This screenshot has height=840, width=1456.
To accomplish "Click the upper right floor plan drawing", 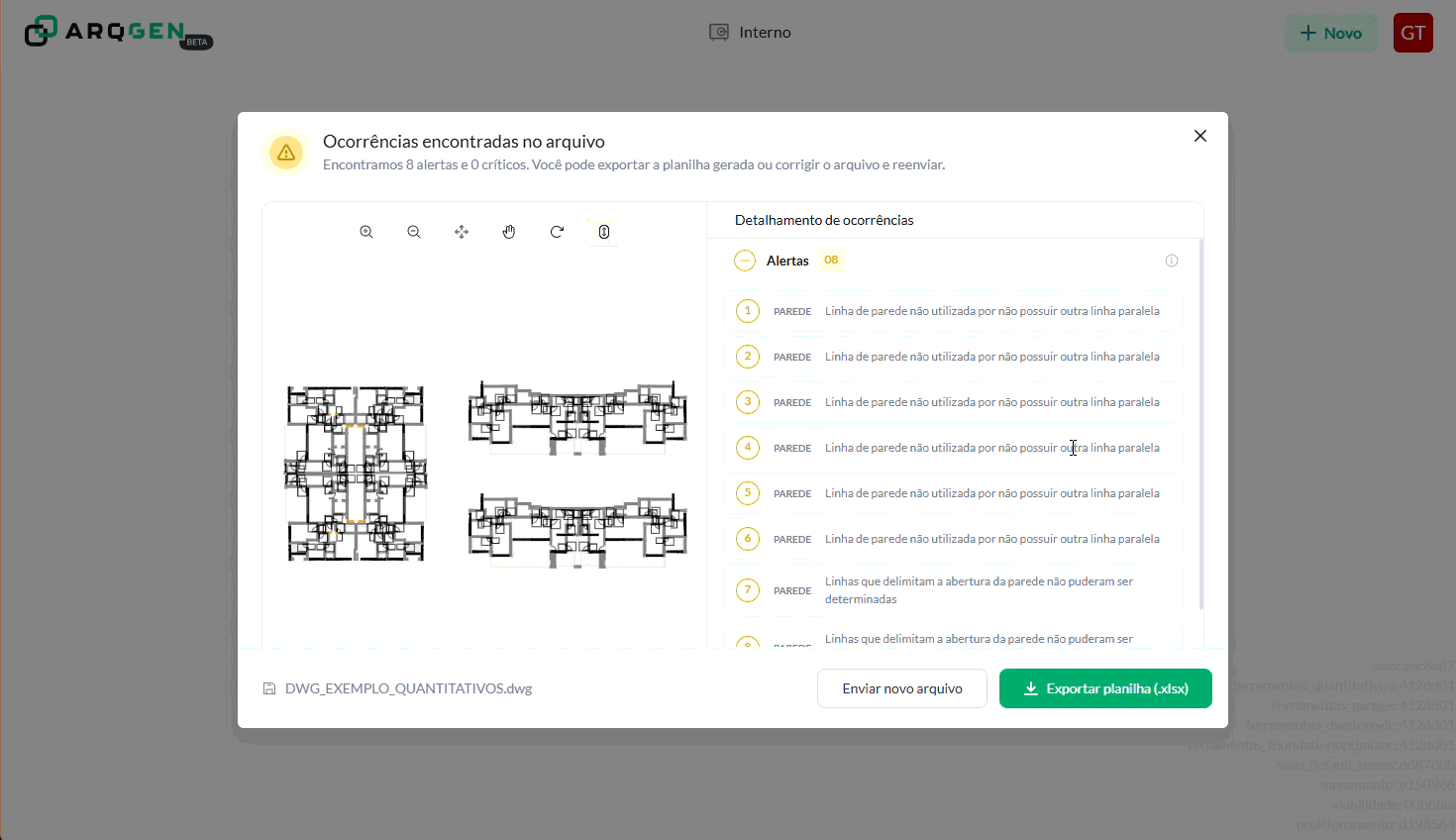I will tap(577, 417).
